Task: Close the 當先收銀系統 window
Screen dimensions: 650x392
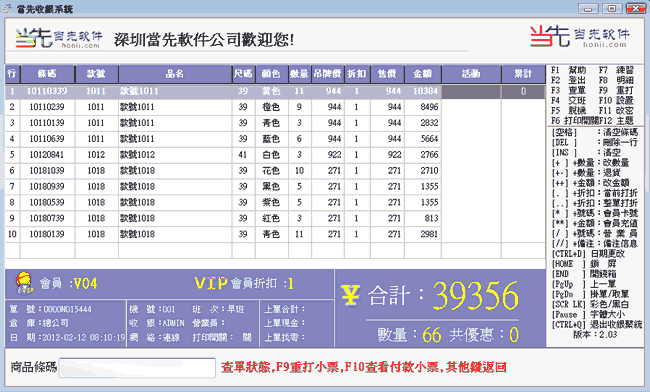Action: click(635, 8)
